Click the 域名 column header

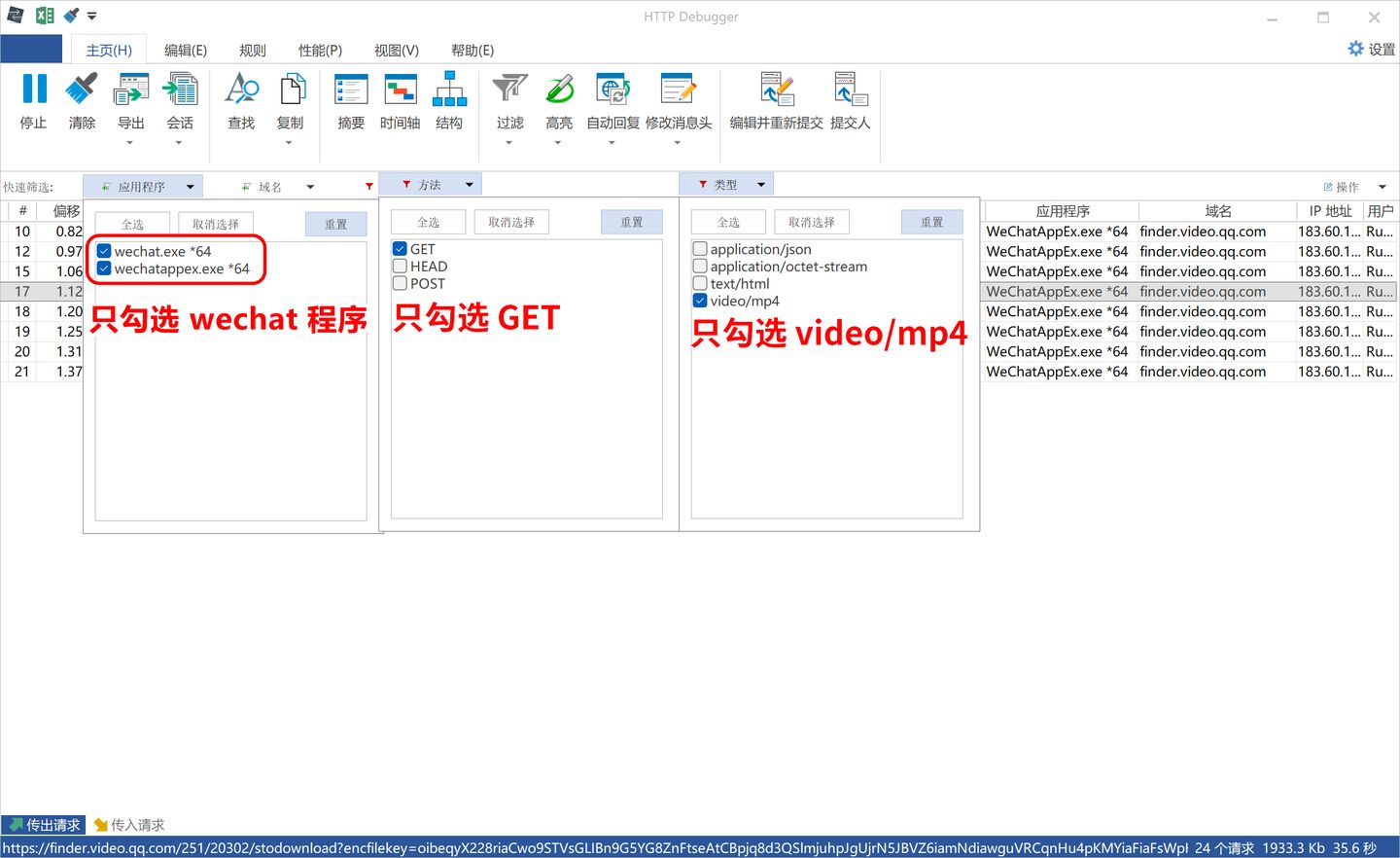[1217, 211]
